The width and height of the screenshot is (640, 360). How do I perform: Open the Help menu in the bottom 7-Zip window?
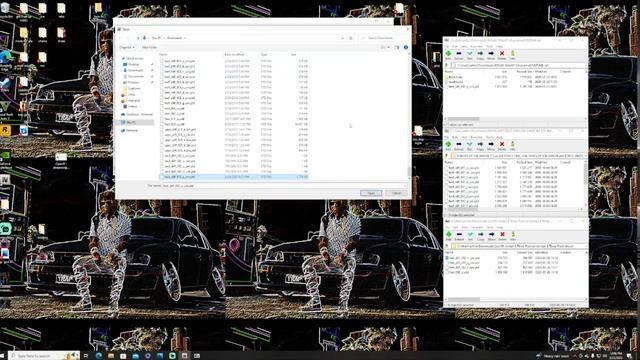tap(500, 227)
